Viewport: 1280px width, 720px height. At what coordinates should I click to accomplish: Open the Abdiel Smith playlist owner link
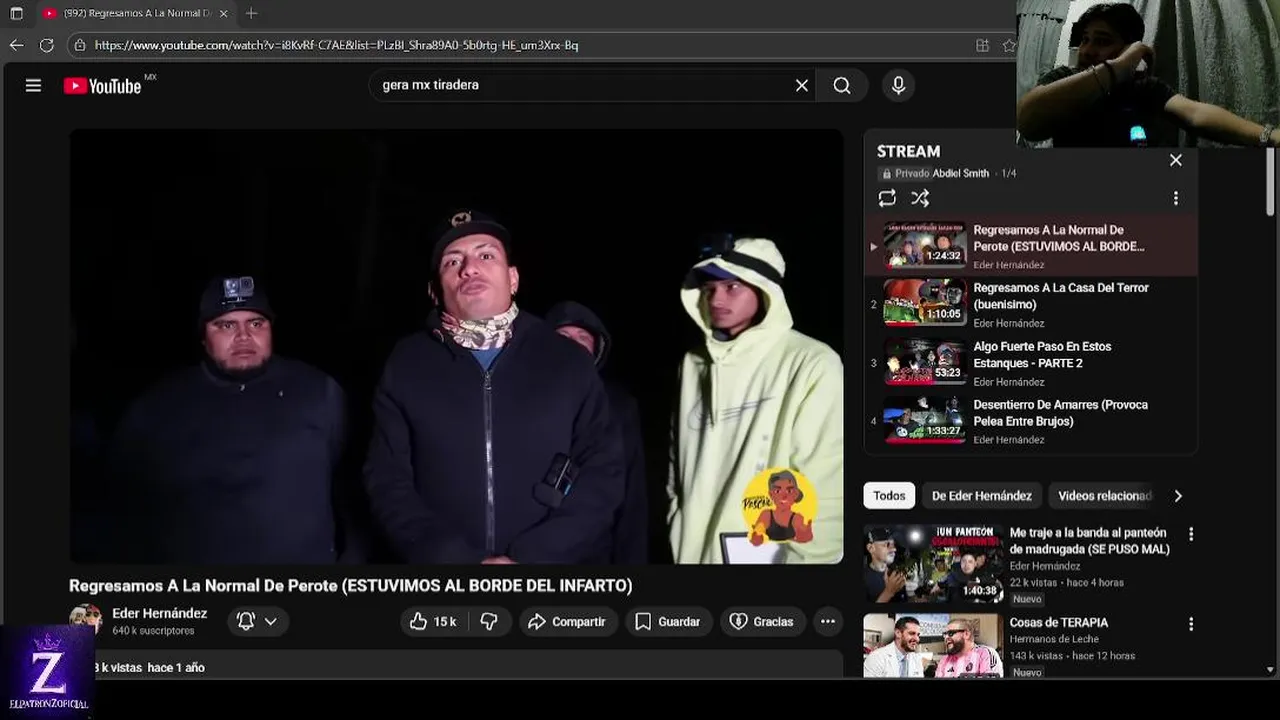click(960, 173)
